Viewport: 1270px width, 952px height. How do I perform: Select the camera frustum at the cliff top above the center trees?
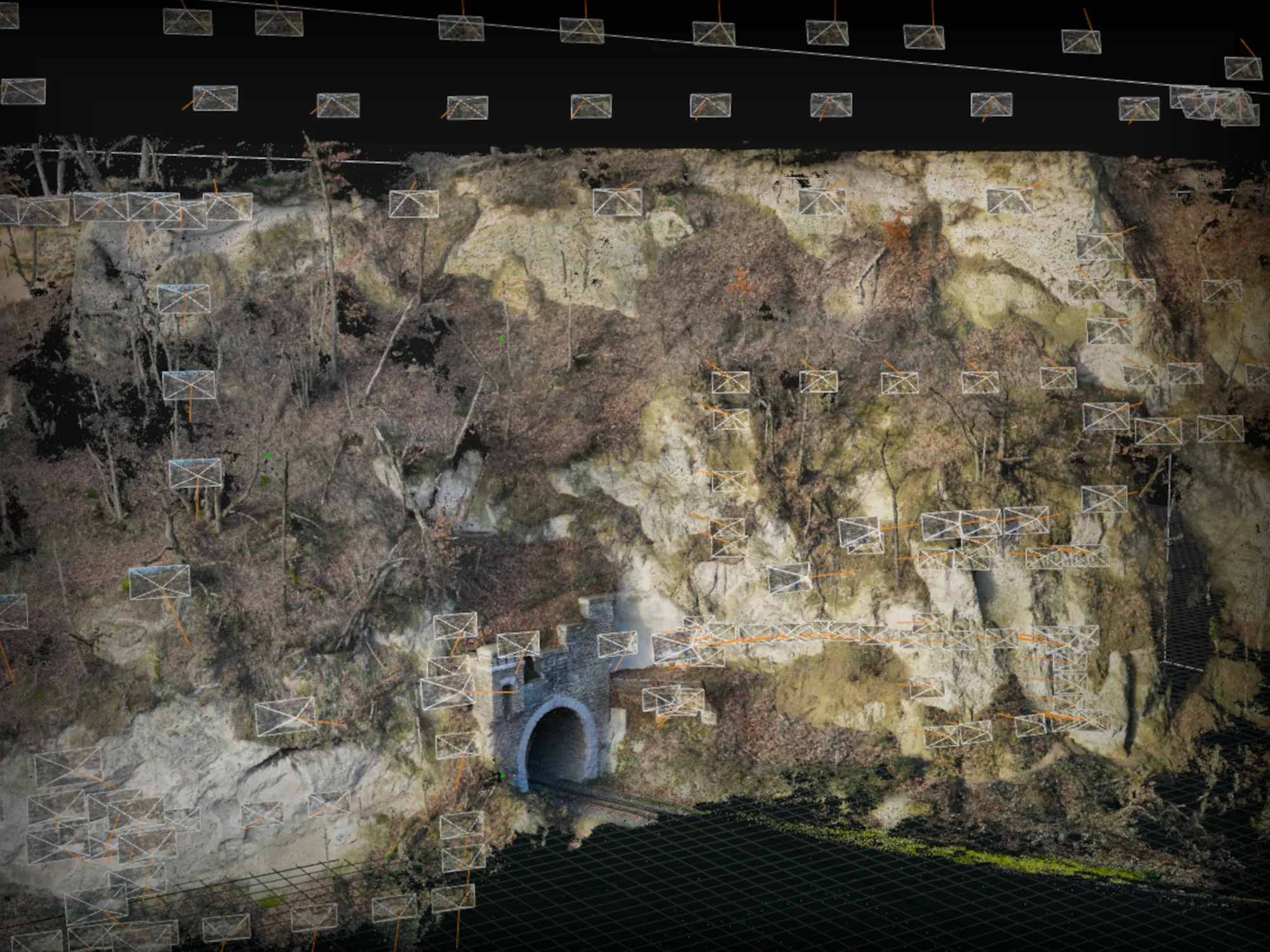coord(413,204)
